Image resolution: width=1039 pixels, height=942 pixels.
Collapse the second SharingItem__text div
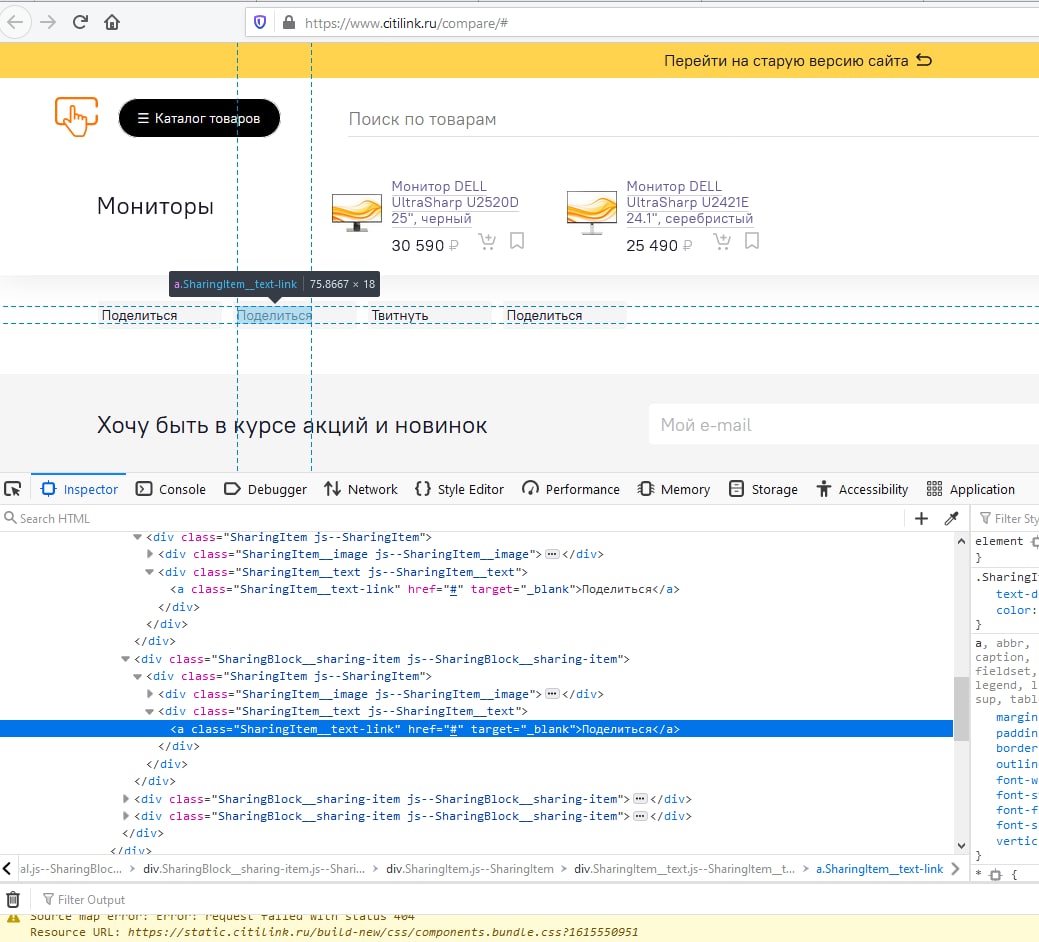point(150,711)
